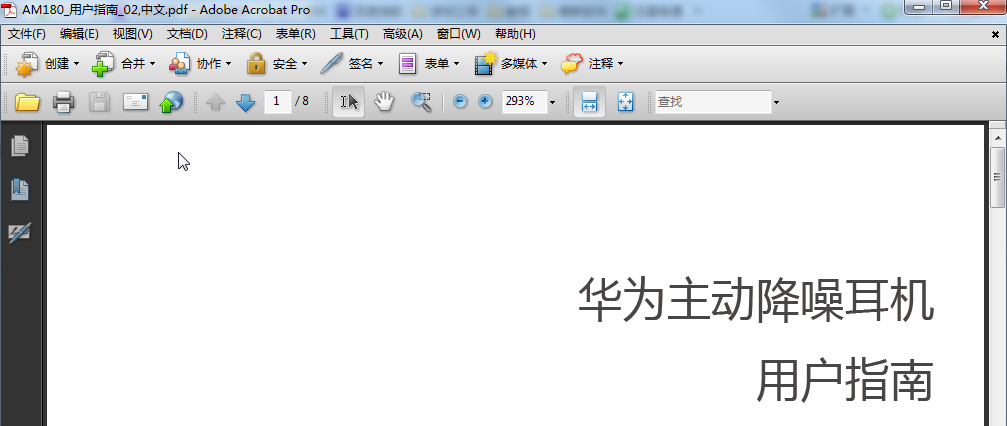Click the 安全 button label
Image resolution: width=1007 pixels, height=426 pixels.
pos(285,64)
